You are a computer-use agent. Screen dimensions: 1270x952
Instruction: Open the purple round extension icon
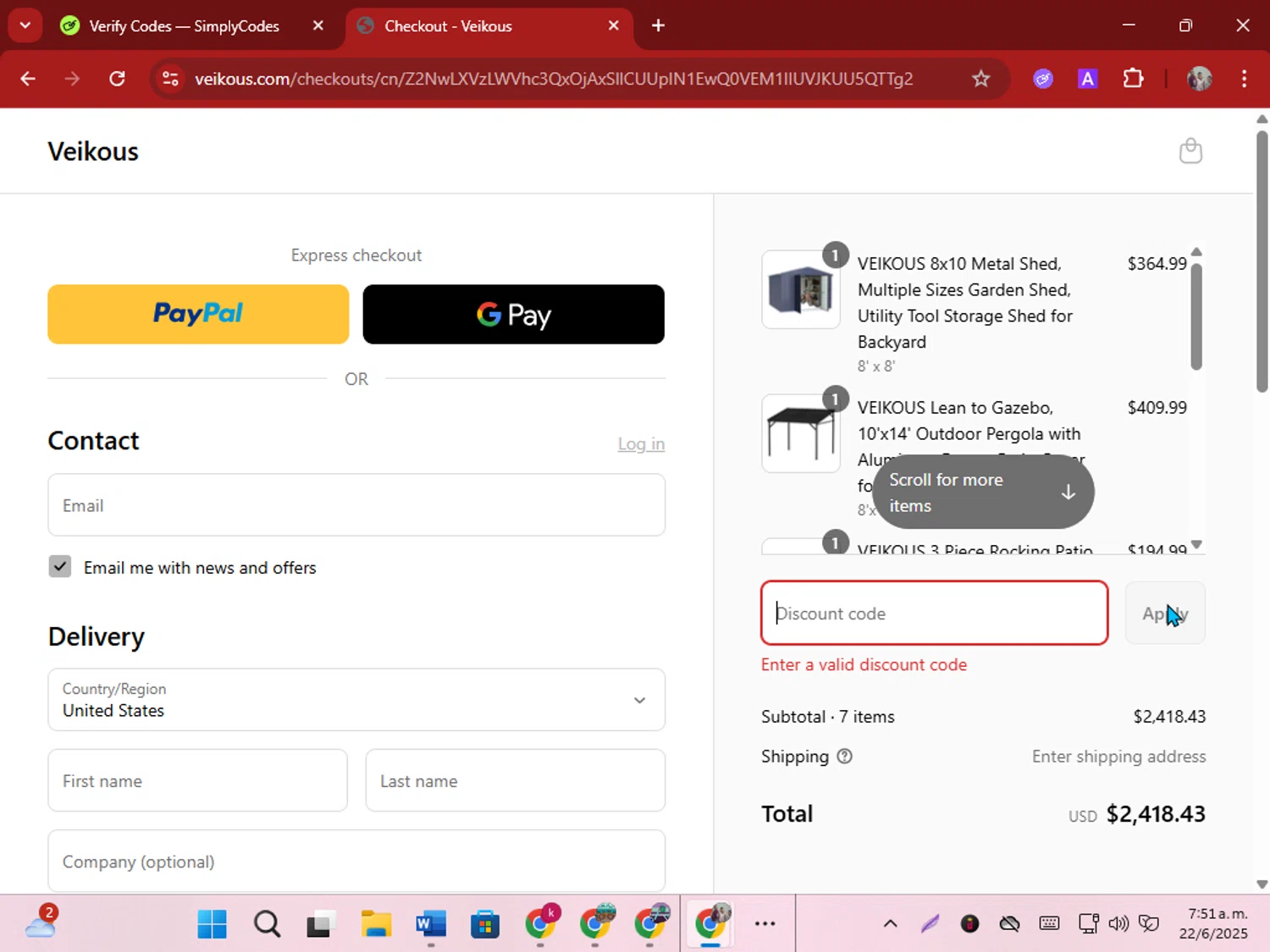point(1043,79)
